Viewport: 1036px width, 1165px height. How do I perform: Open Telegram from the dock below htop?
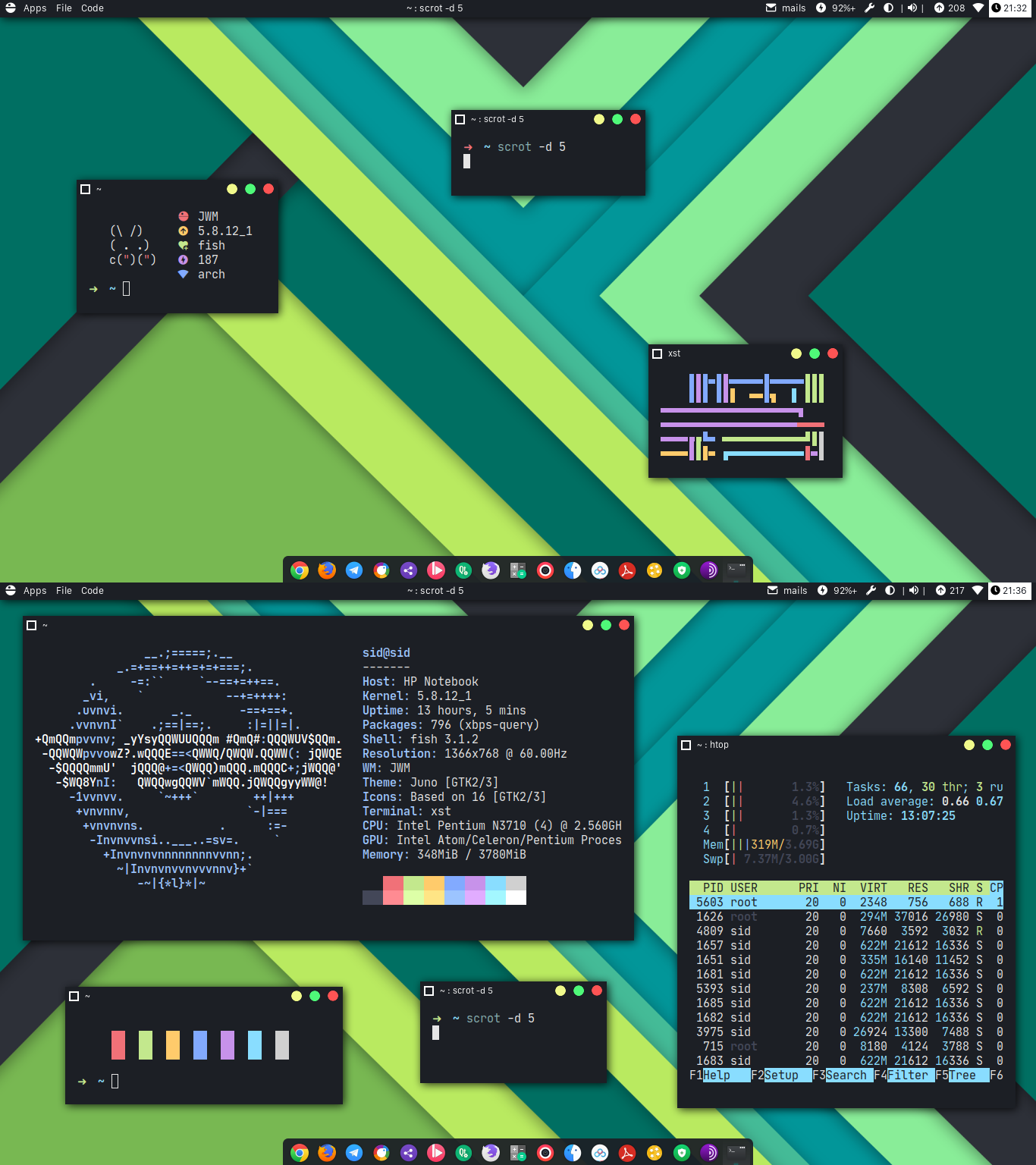[354, 1153]
